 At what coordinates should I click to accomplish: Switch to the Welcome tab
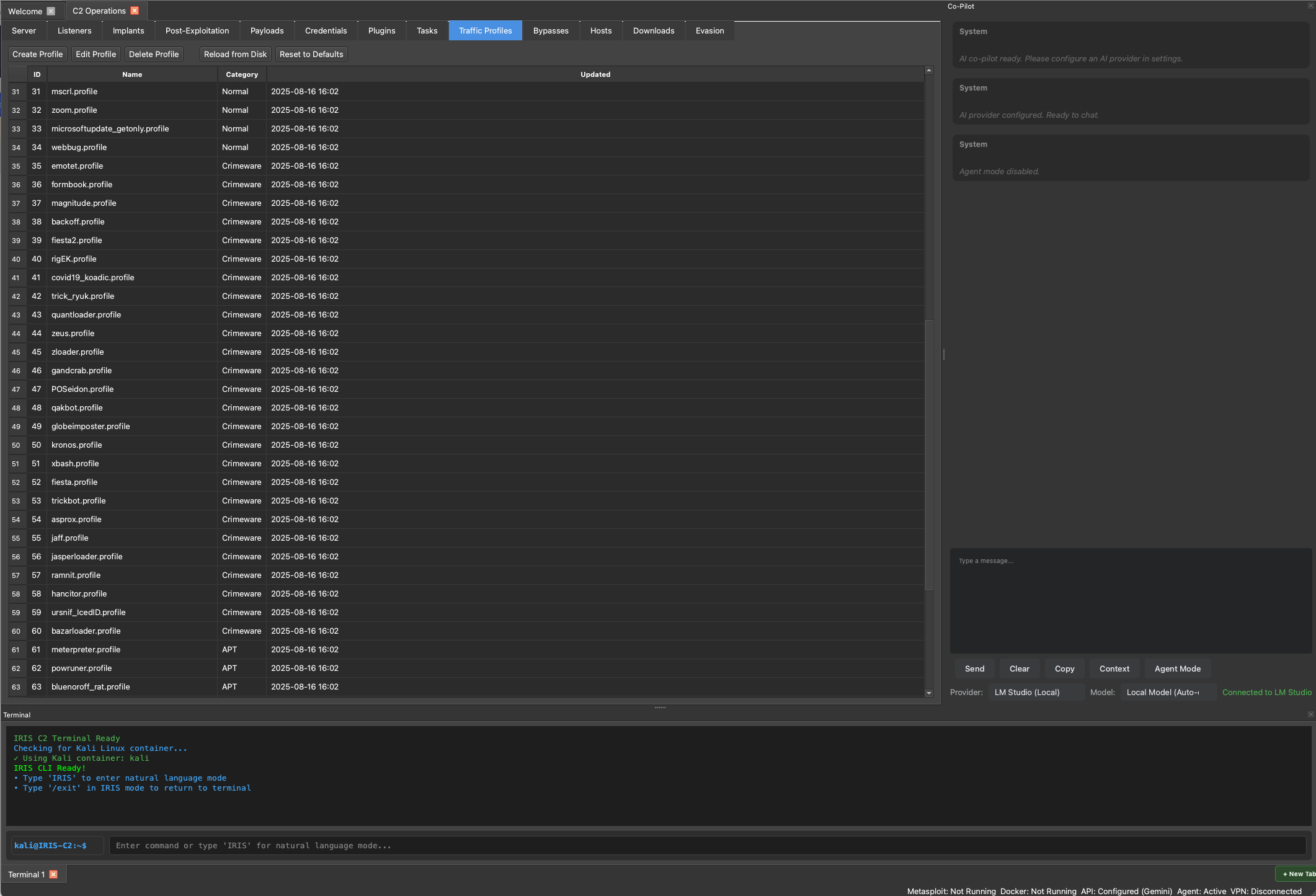click(x=25, y=11)
